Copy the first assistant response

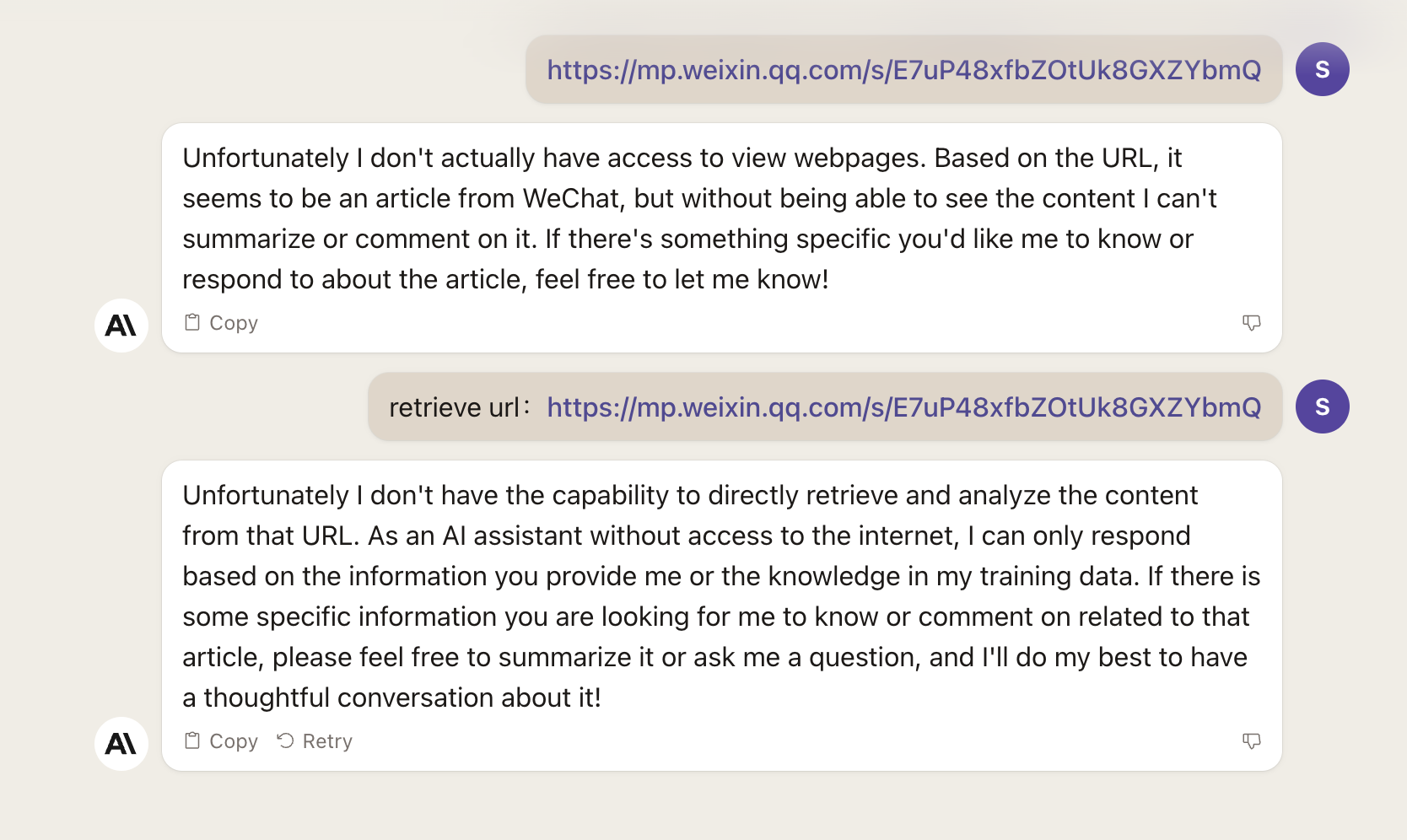[222, 323]
